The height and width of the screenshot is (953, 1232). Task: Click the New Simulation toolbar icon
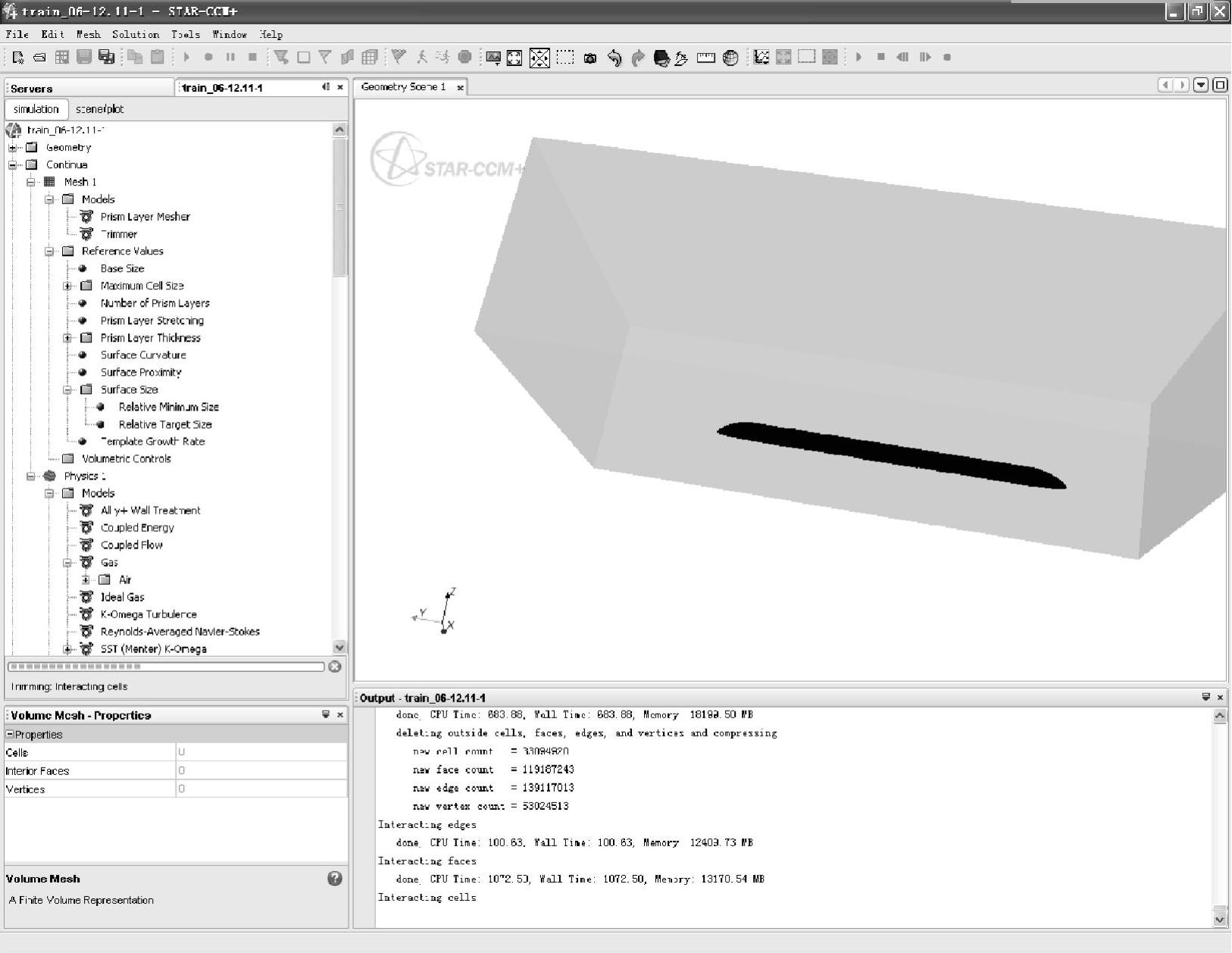pos(18,57)
